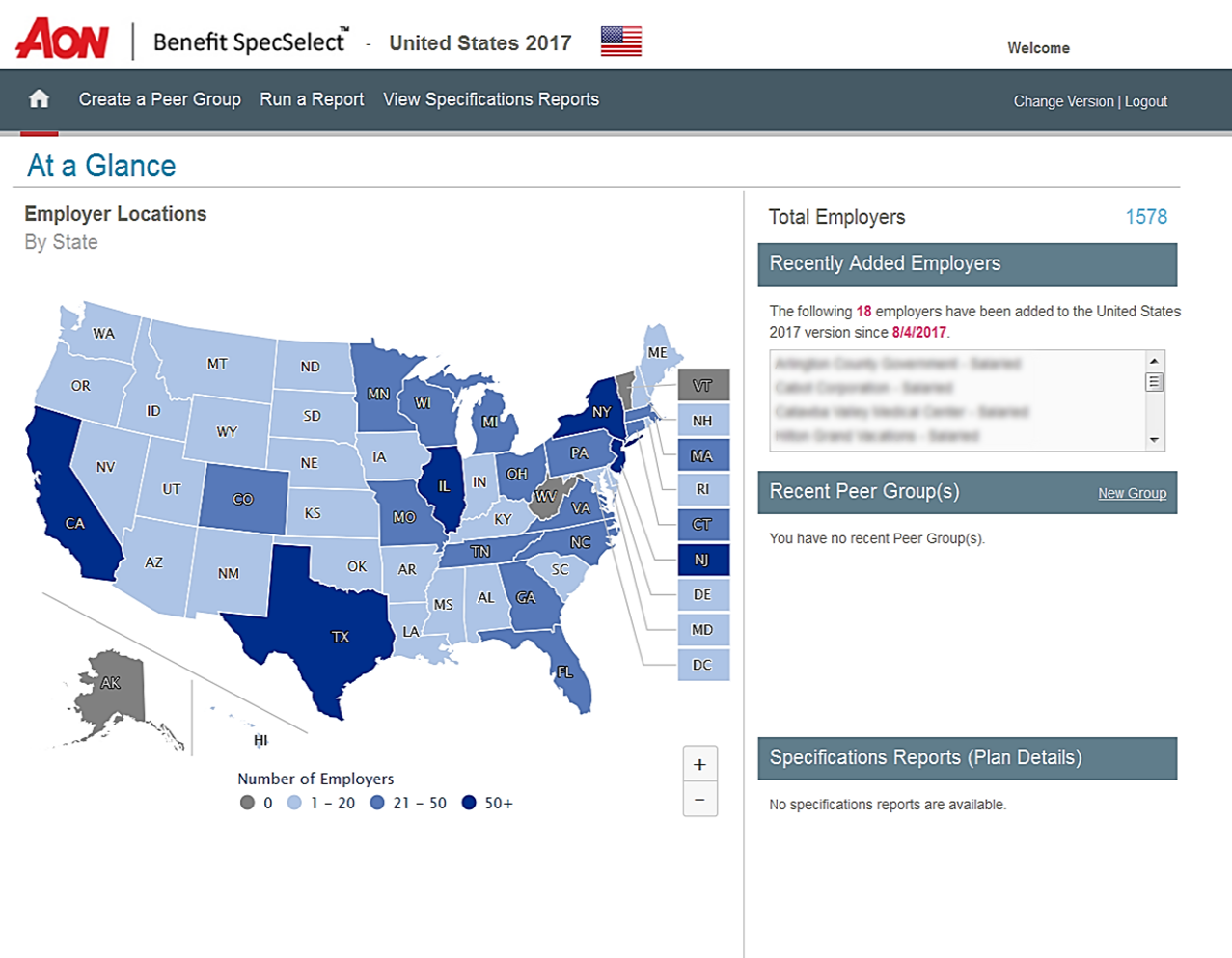
Task: Click the NJ state callout box
Action: pos(703,560)
